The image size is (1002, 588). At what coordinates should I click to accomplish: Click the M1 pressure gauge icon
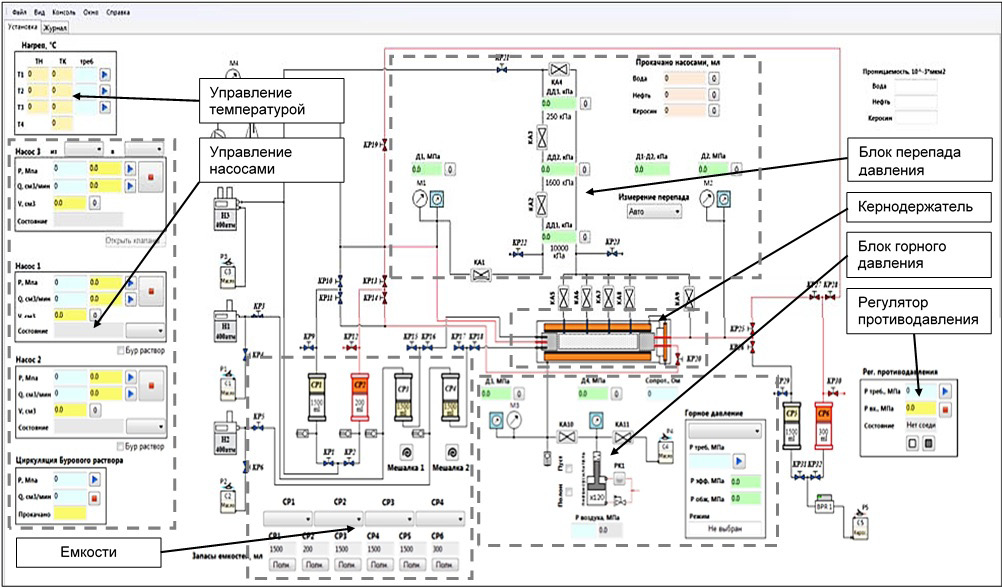(x=421, y=199)
